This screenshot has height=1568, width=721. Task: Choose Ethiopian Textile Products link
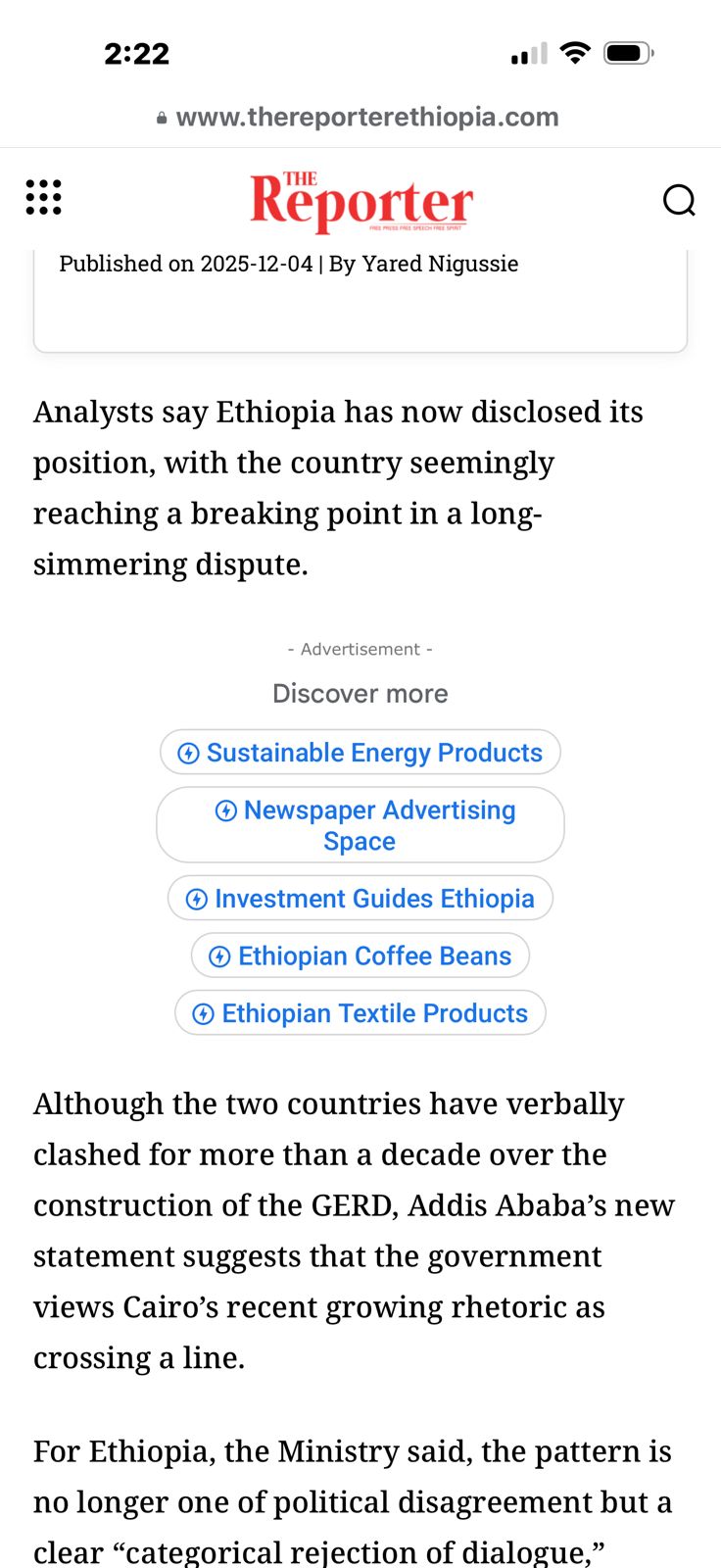(374, 1013)
